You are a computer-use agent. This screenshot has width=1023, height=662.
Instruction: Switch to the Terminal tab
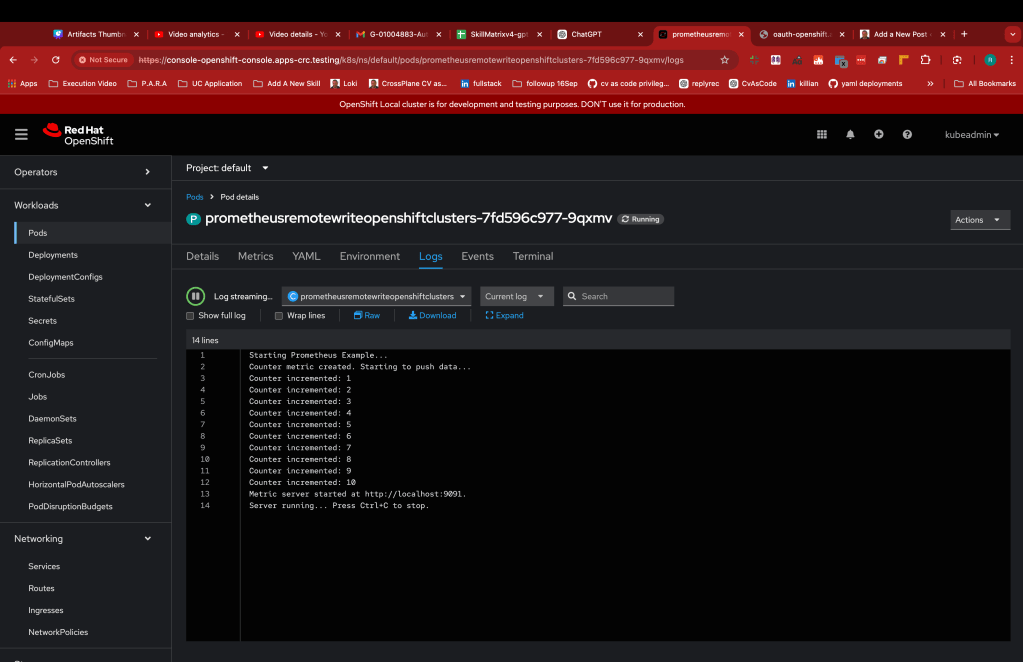coord(532,256)
